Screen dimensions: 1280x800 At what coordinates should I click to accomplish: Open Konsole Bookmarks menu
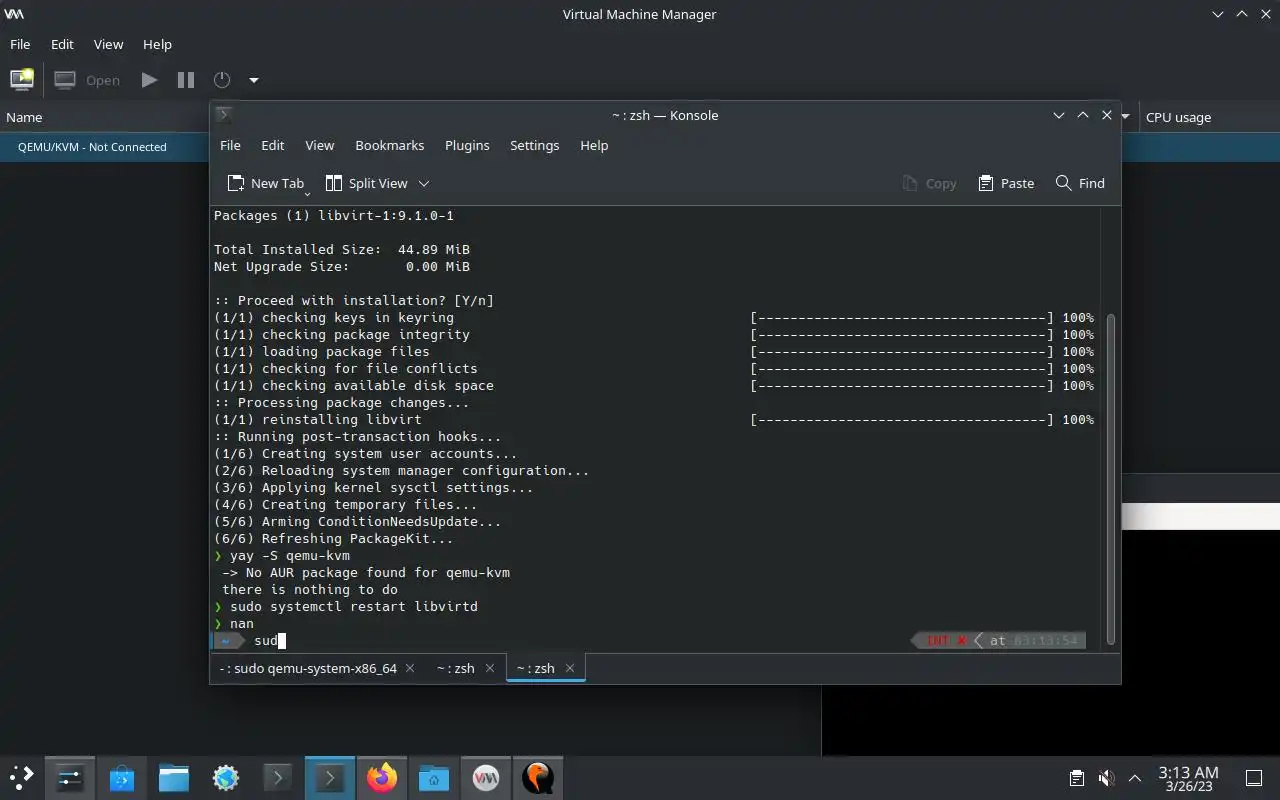pyautogui.click(x=389, y=145)
